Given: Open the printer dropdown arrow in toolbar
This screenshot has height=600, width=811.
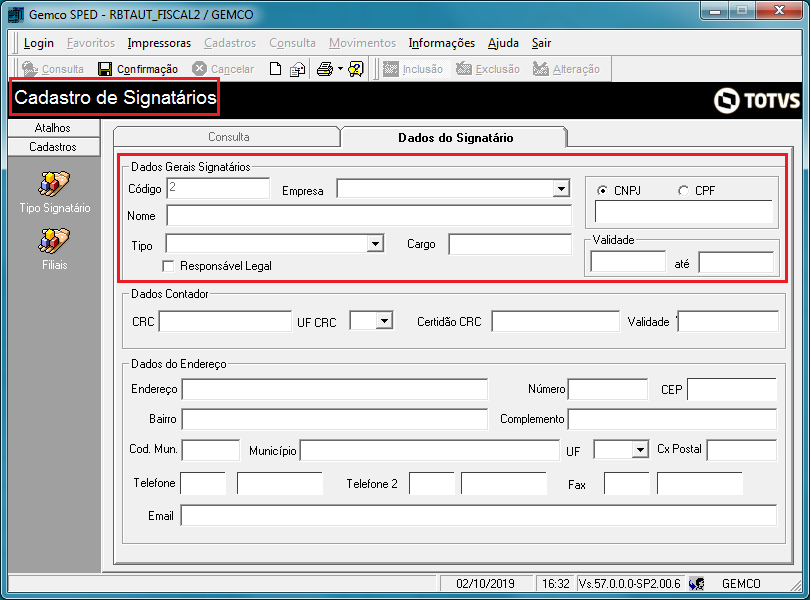Looking at the screenshot, I should [340, 68].
